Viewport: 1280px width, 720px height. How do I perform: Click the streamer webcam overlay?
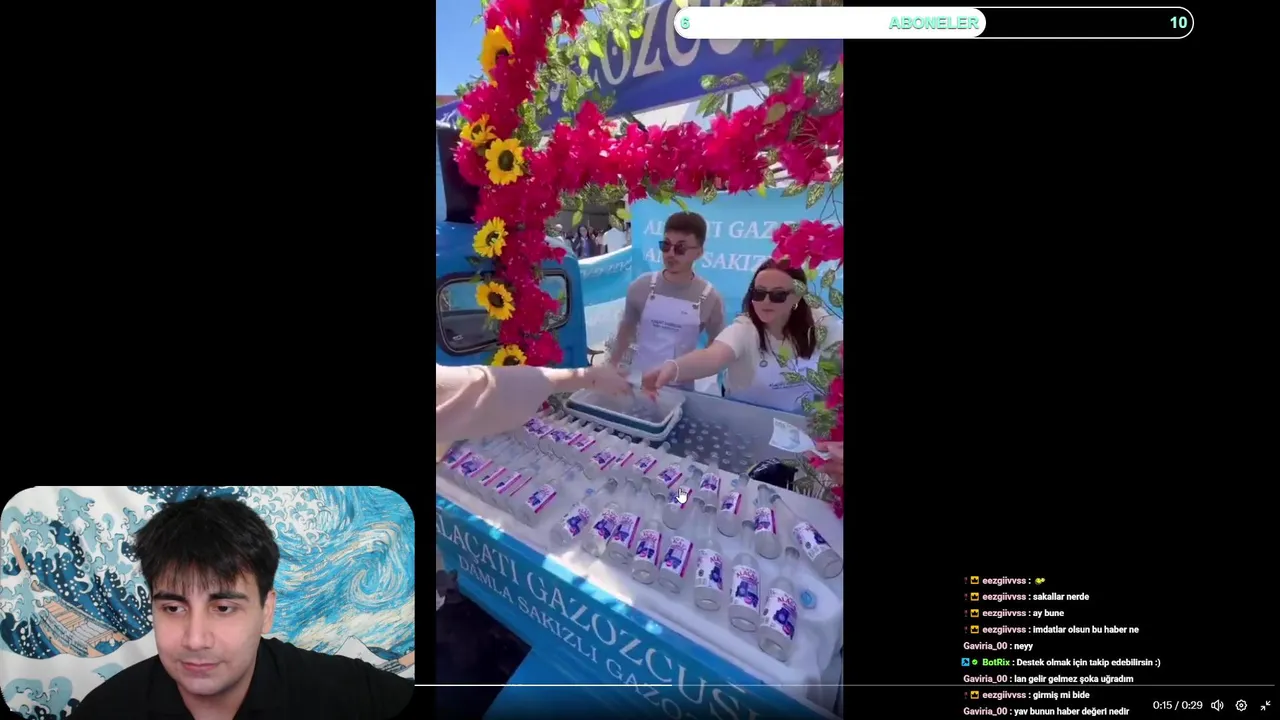pos(207,602)
